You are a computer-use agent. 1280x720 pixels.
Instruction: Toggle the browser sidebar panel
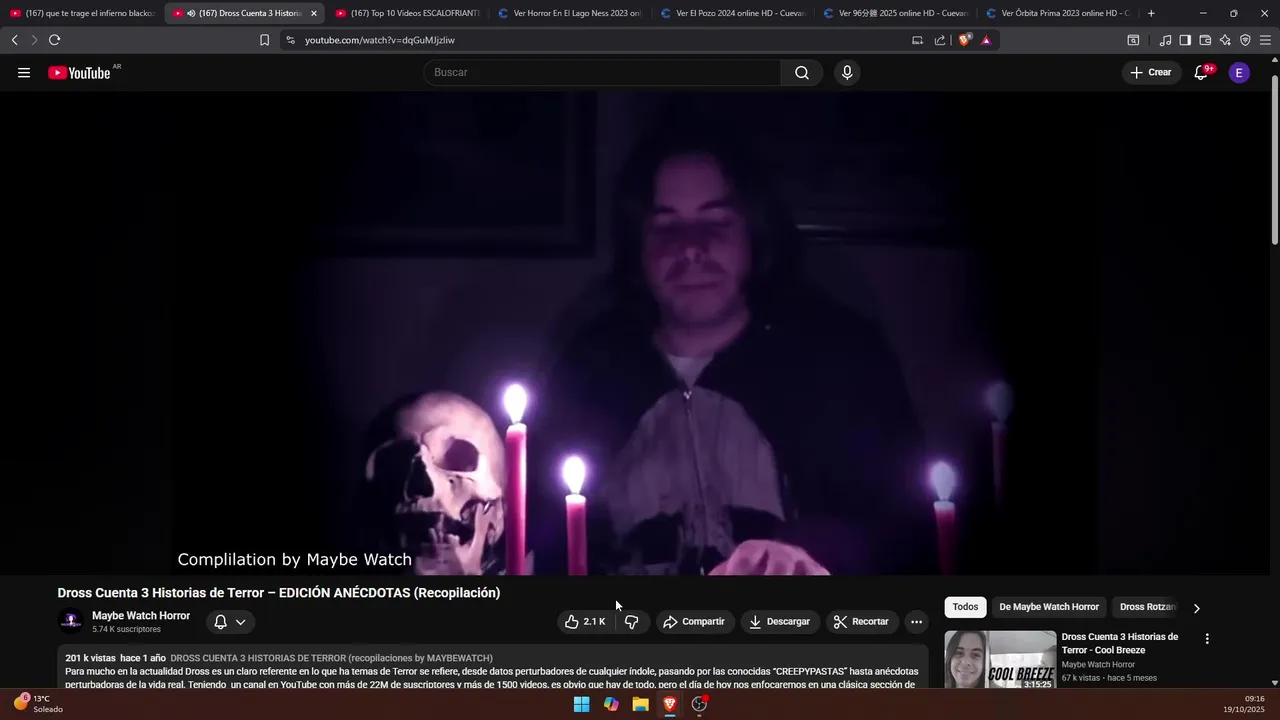click(x=1185, y=40)
